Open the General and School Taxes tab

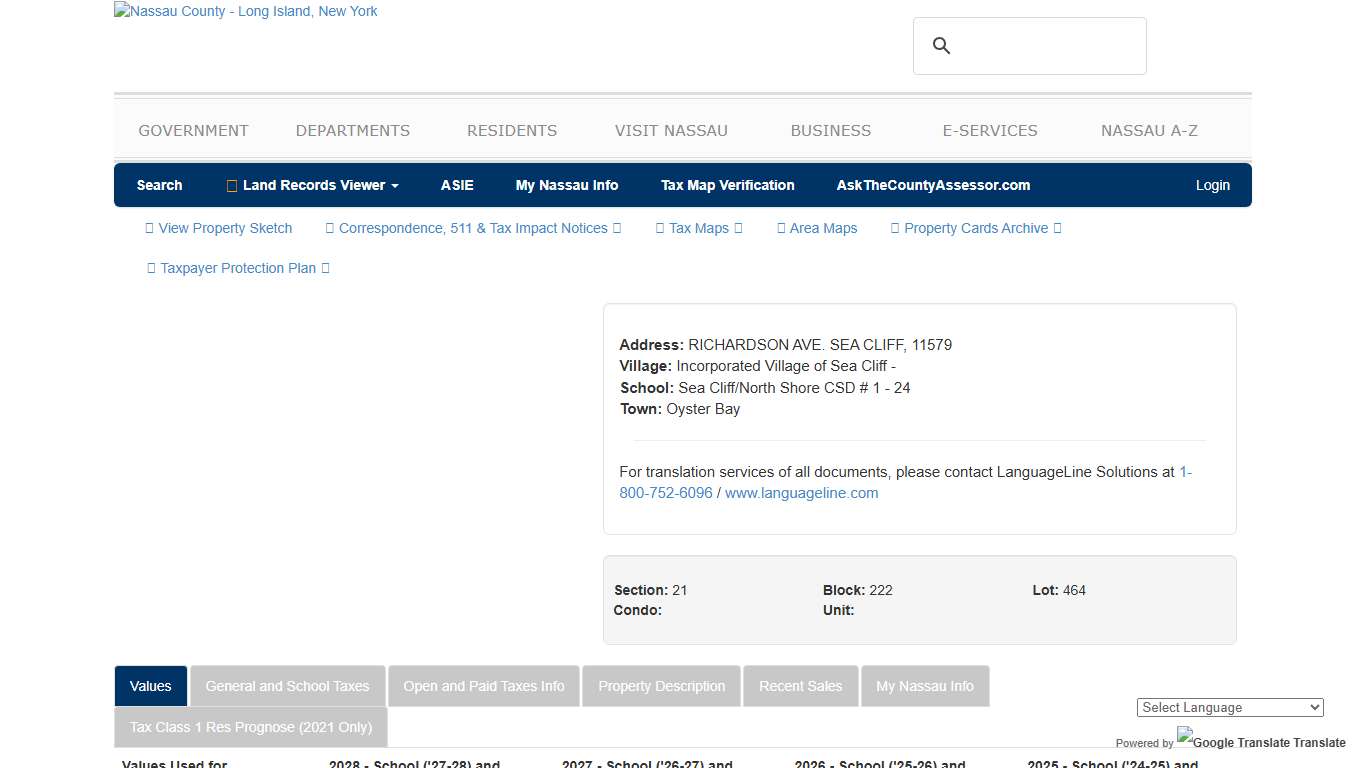tap(287, 686)
